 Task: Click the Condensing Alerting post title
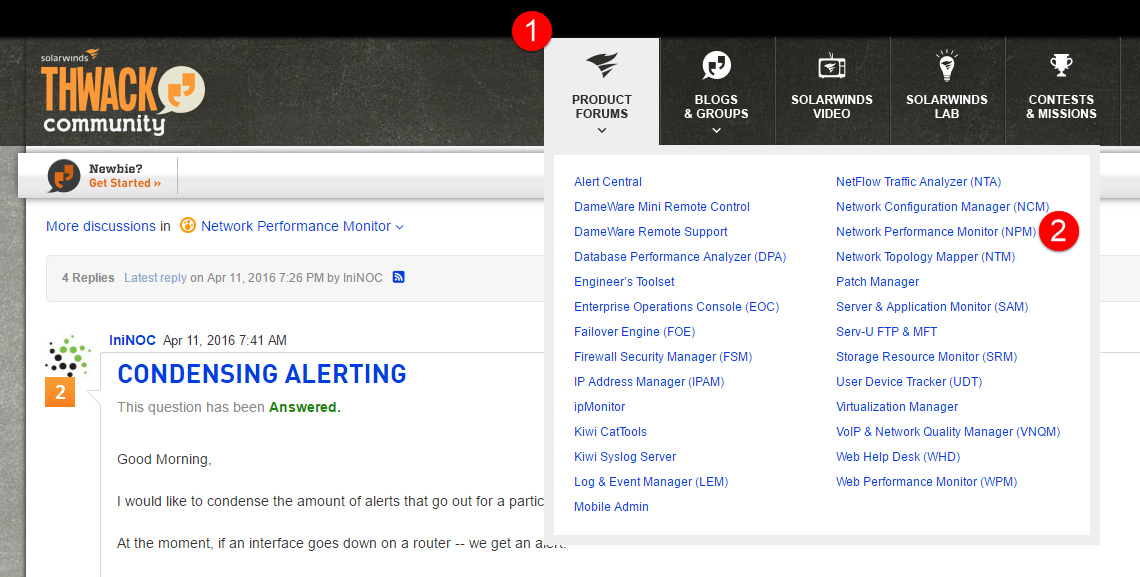(262, 374)
